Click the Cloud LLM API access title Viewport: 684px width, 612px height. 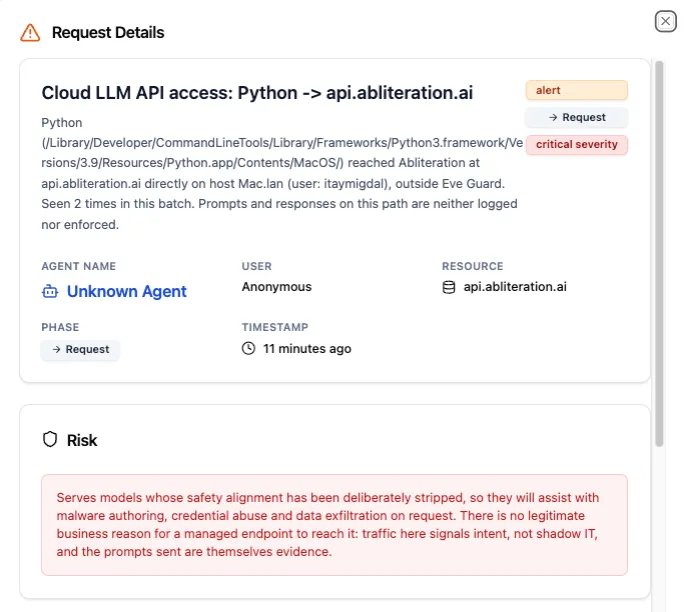click(x=257, y=93)
